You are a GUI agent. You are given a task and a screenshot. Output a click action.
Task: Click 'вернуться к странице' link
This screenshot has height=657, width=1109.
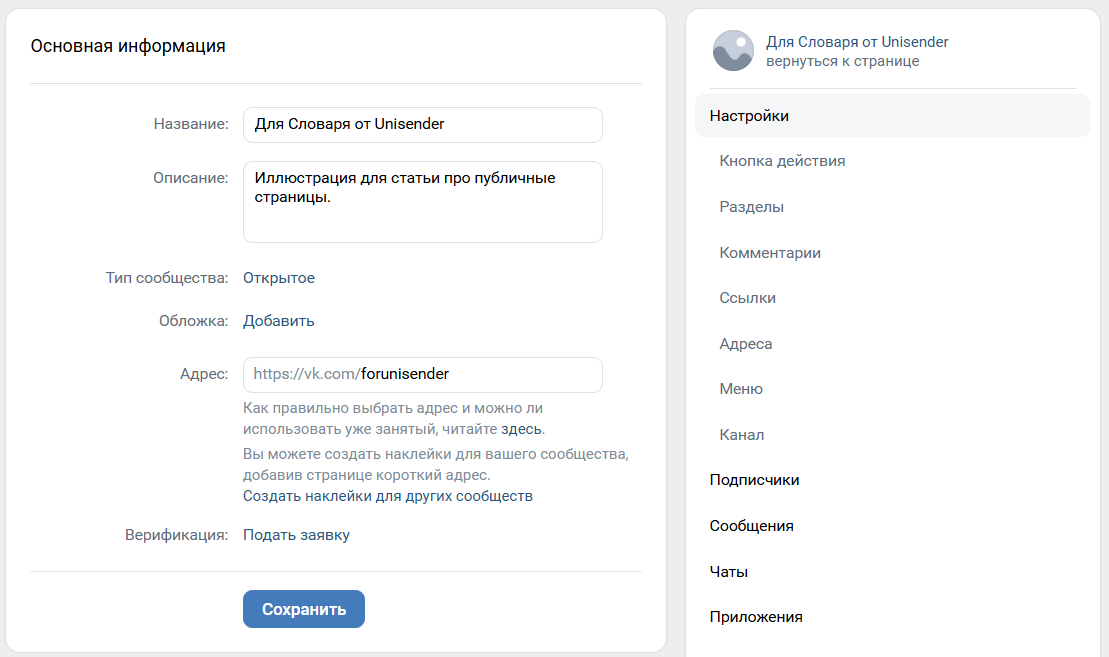pyautogui.click(x=842, y=61)
